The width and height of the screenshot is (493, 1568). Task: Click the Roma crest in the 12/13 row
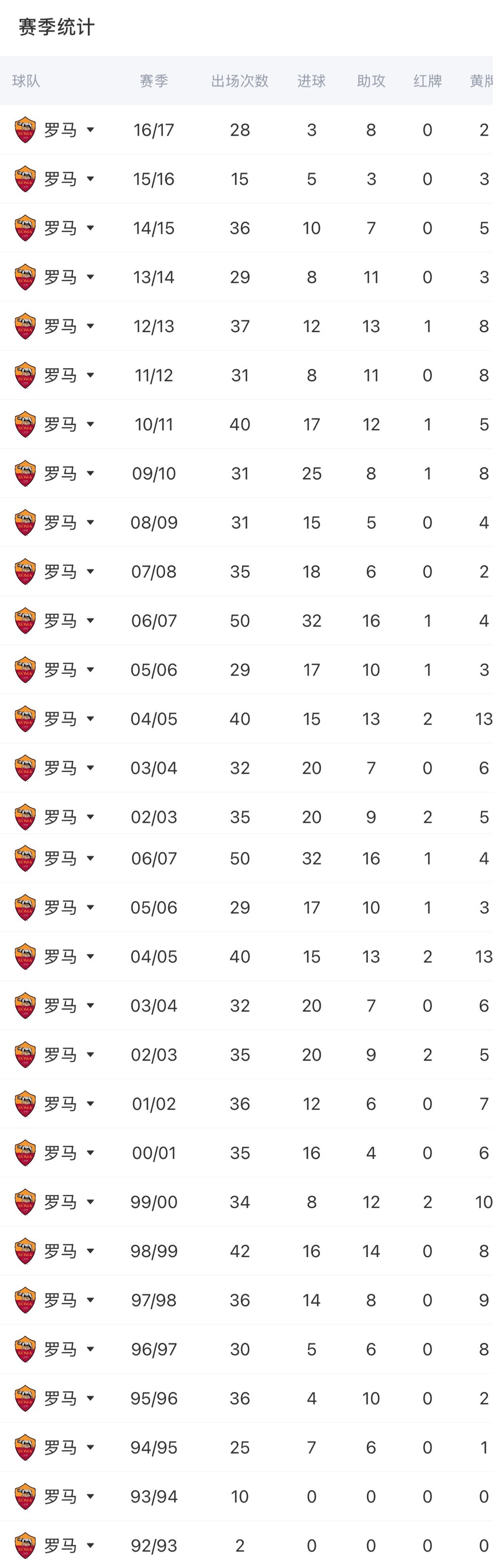click(25, 326)
